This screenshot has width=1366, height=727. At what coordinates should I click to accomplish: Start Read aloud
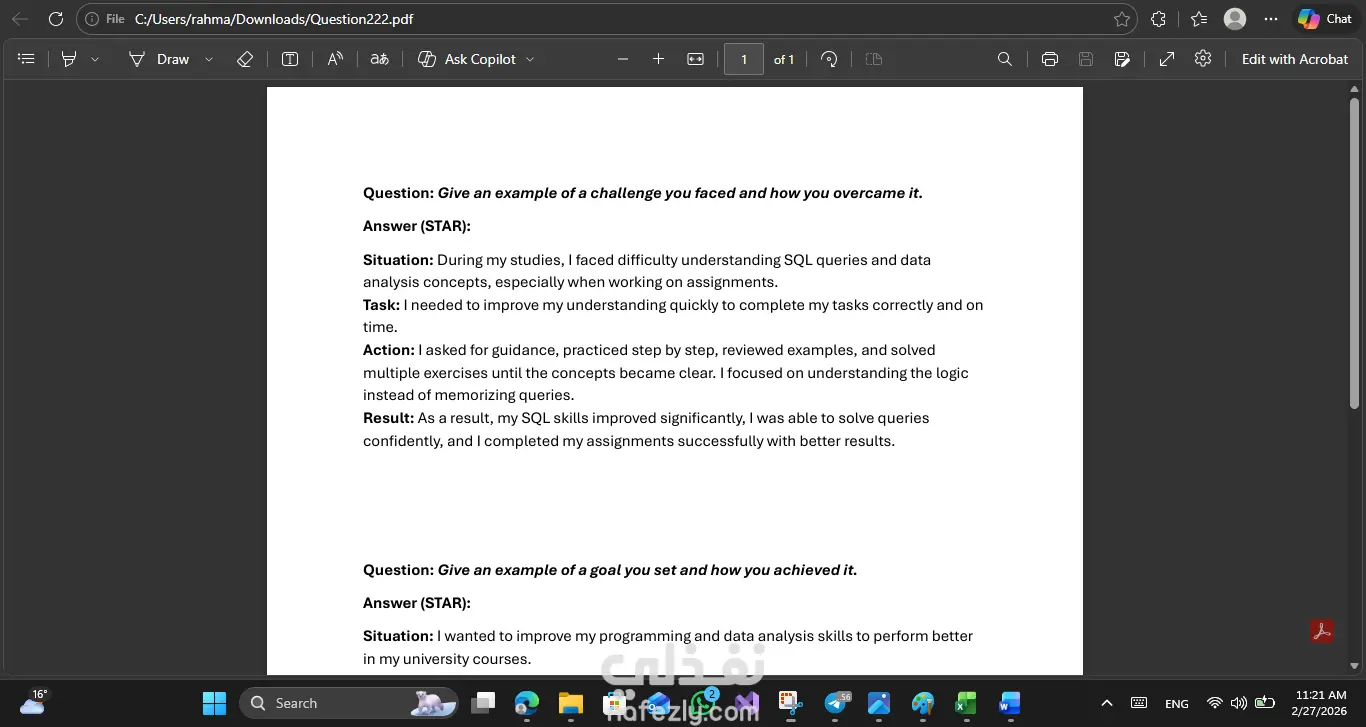(x=335, y=59)
